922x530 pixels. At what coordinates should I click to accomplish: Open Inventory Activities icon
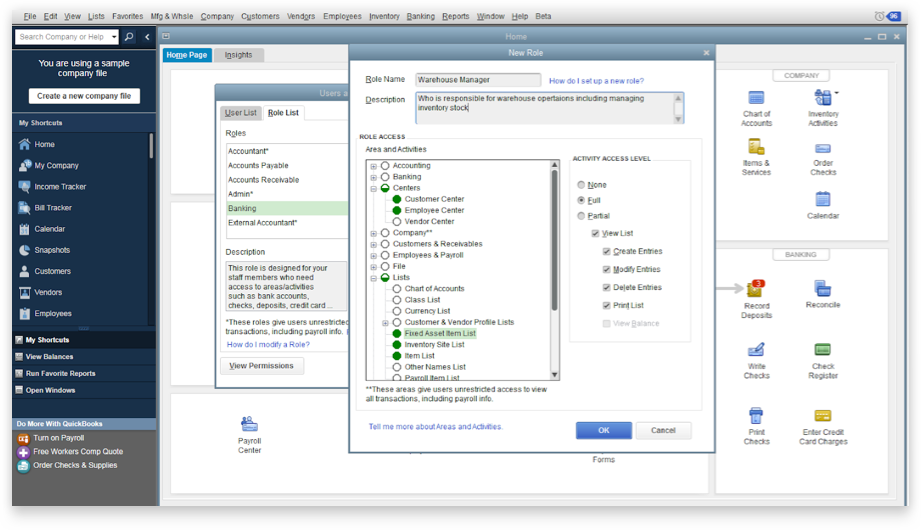[x=823, y=97]
